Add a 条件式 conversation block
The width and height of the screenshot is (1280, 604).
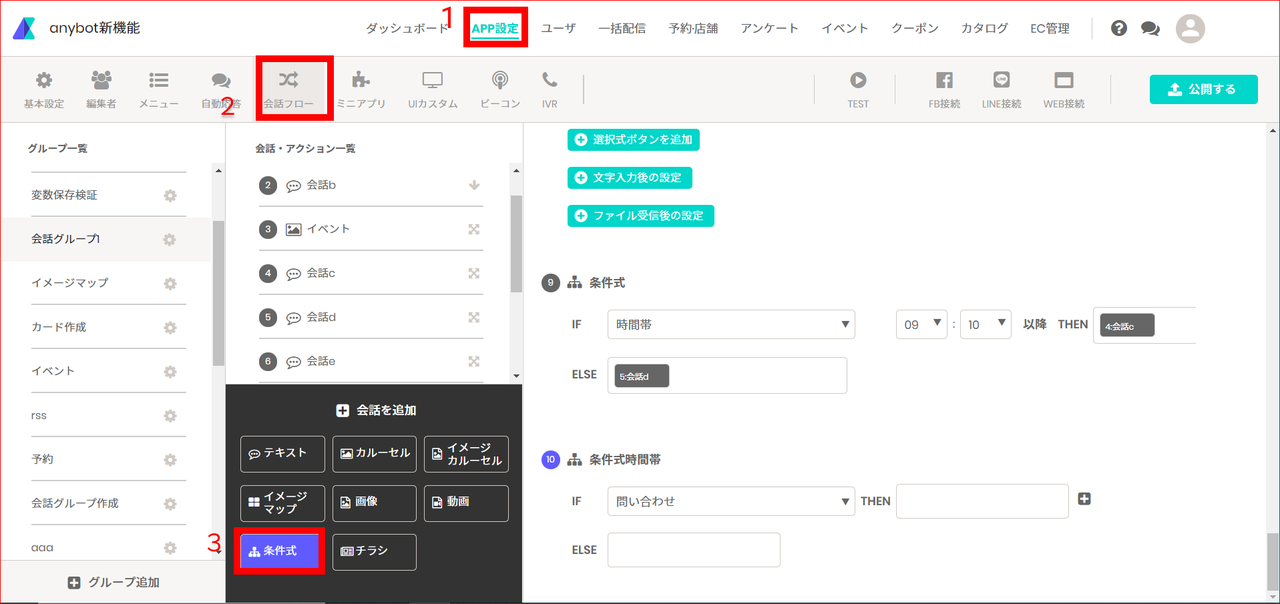point(279,551)
